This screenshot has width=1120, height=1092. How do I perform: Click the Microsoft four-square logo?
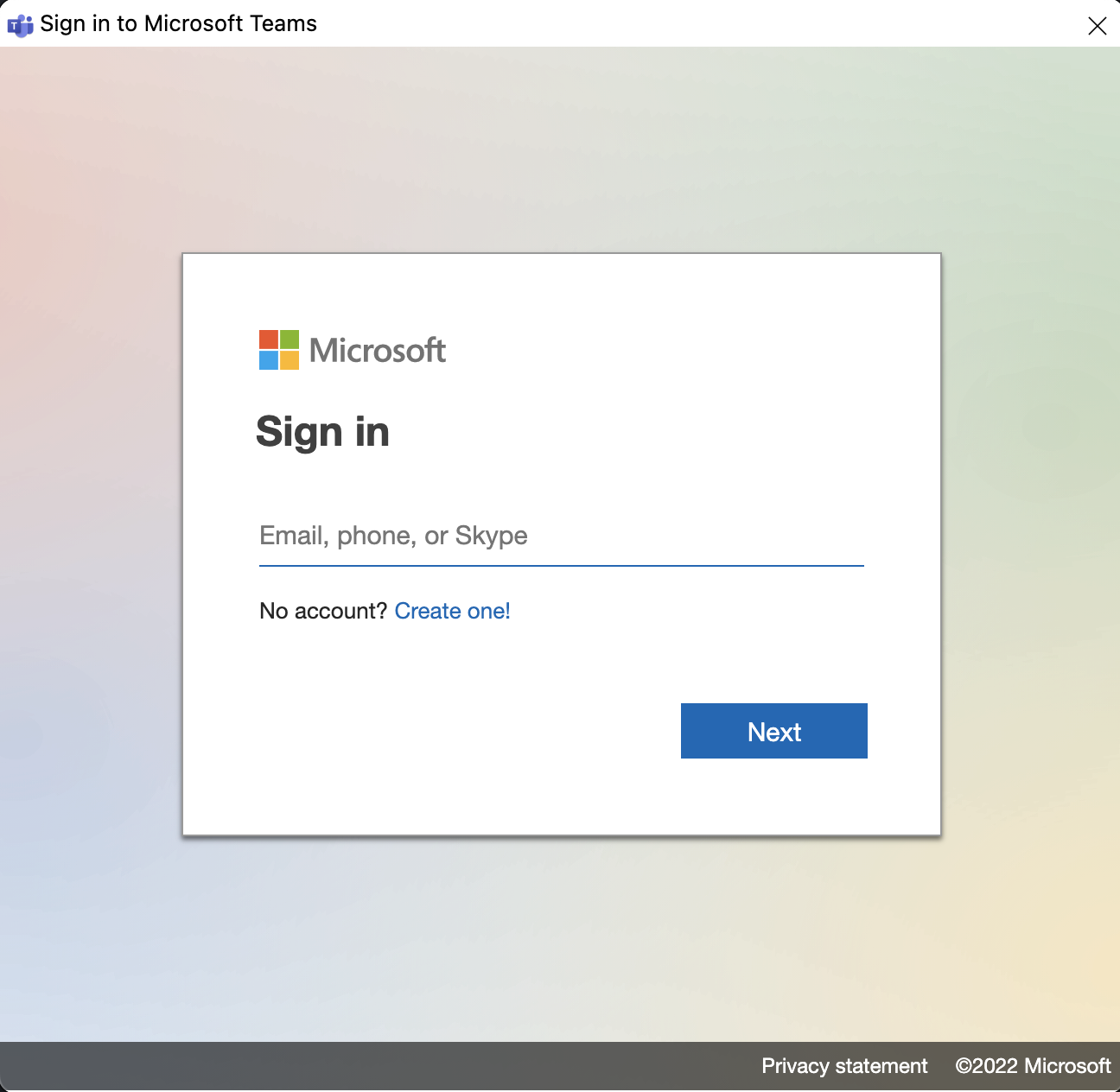pyautogui.click(x=279, y=350)
